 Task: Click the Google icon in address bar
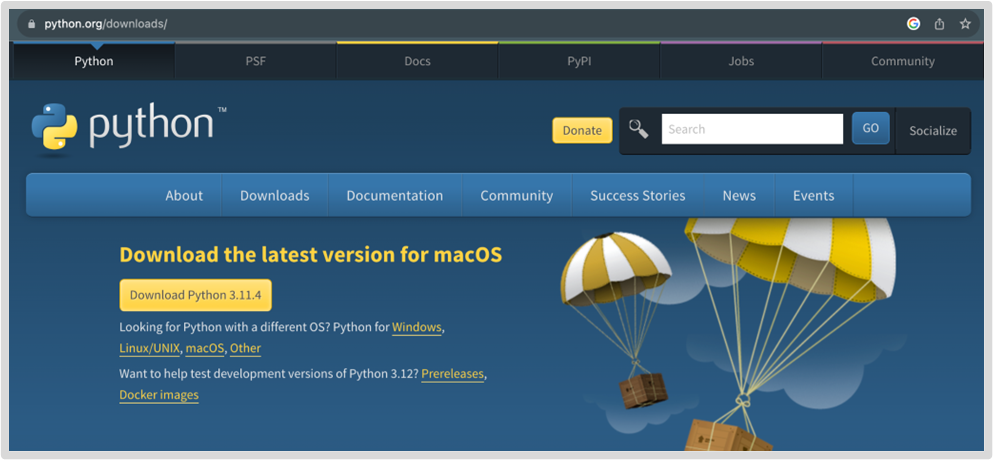(x=913, y=24)
